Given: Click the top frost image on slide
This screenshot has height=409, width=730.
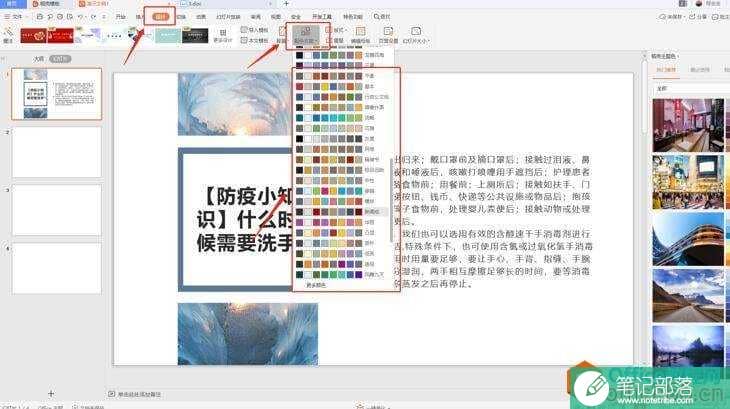Looking at the screenshot, I should tap(235, 103).
